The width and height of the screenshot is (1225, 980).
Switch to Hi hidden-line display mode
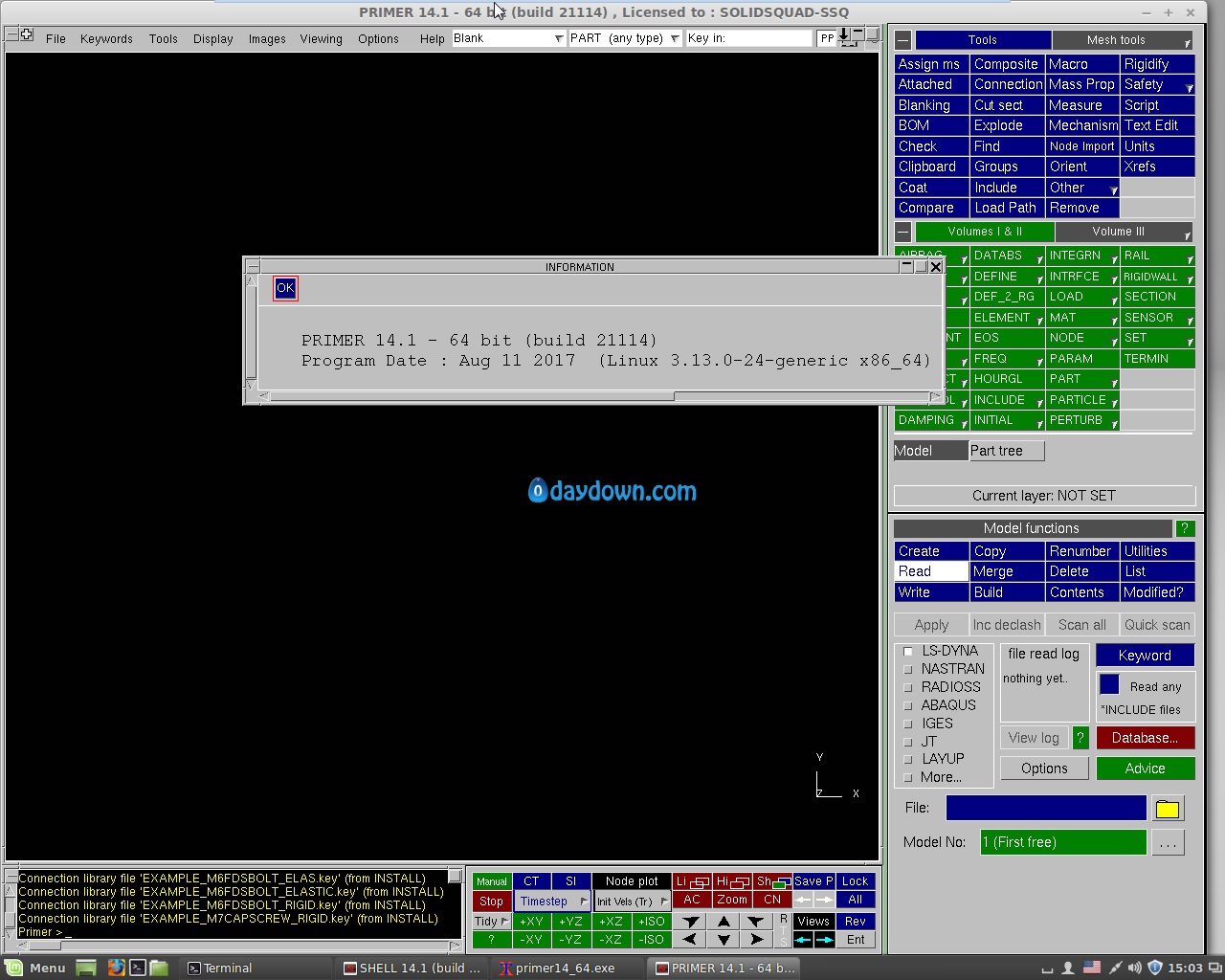coord(732,881)
